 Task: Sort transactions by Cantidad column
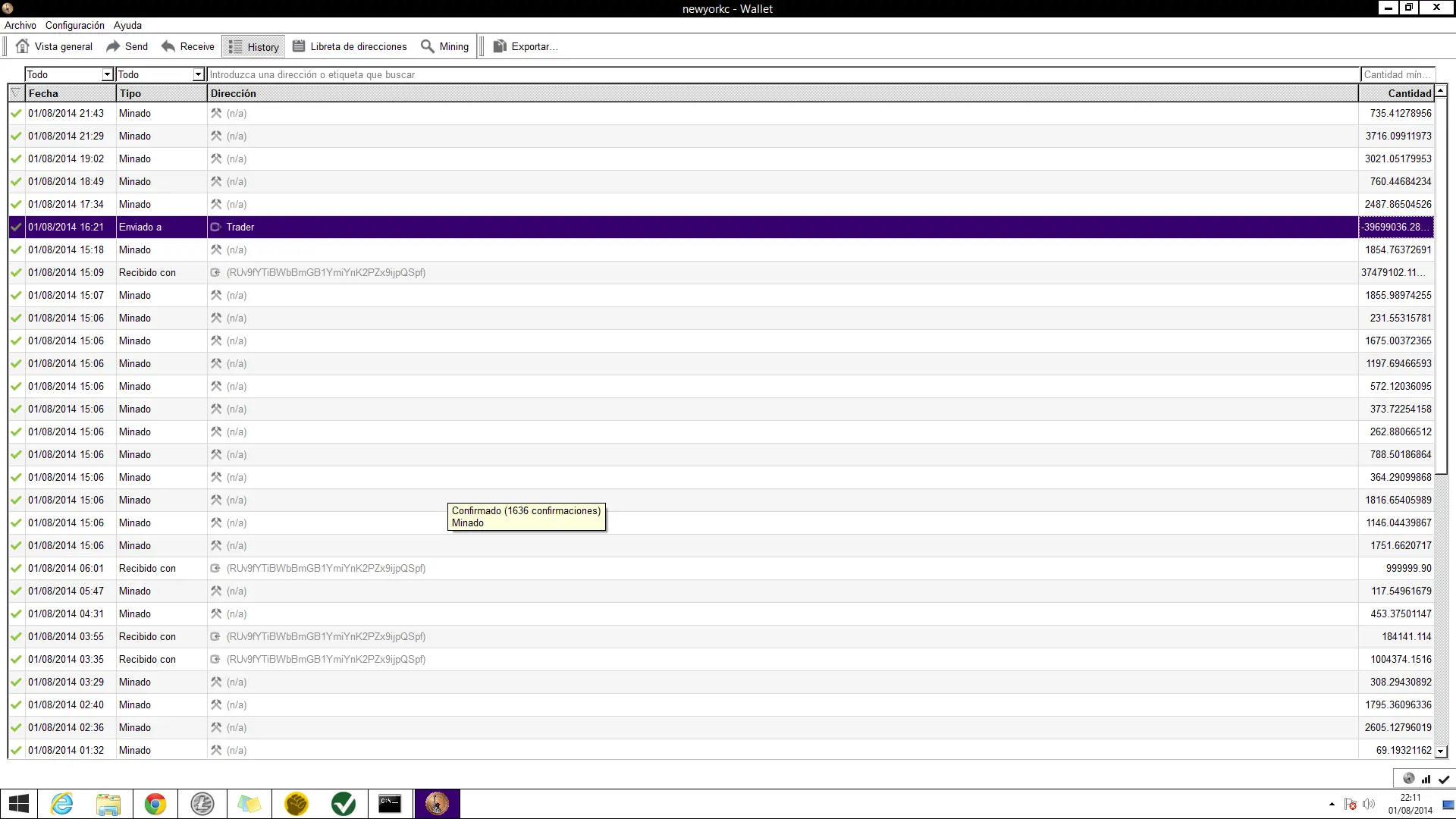(x=1395, y=93)
